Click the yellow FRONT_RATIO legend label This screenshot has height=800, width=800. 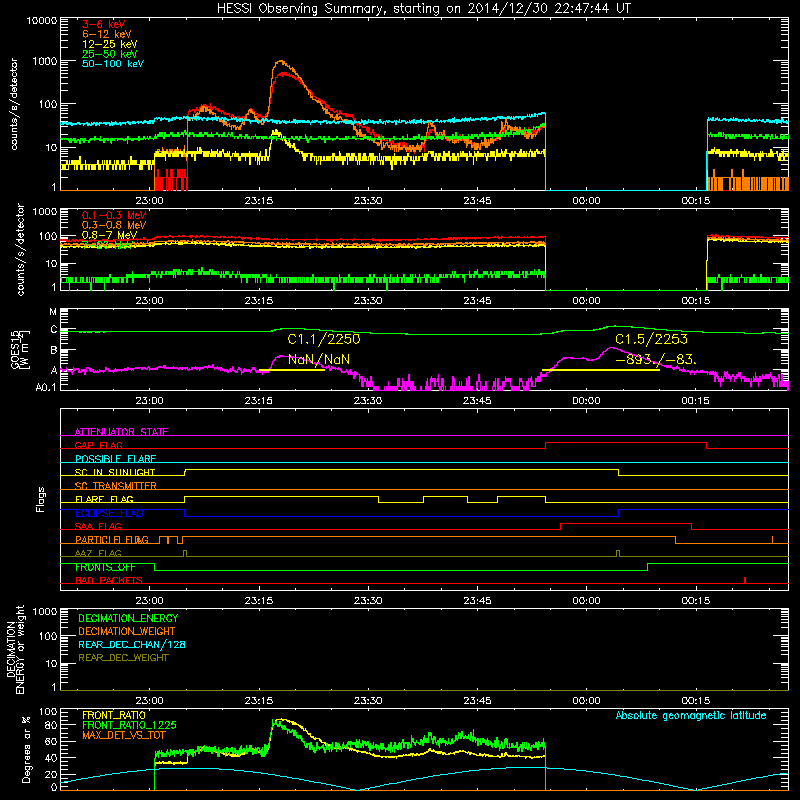point(114,715)
